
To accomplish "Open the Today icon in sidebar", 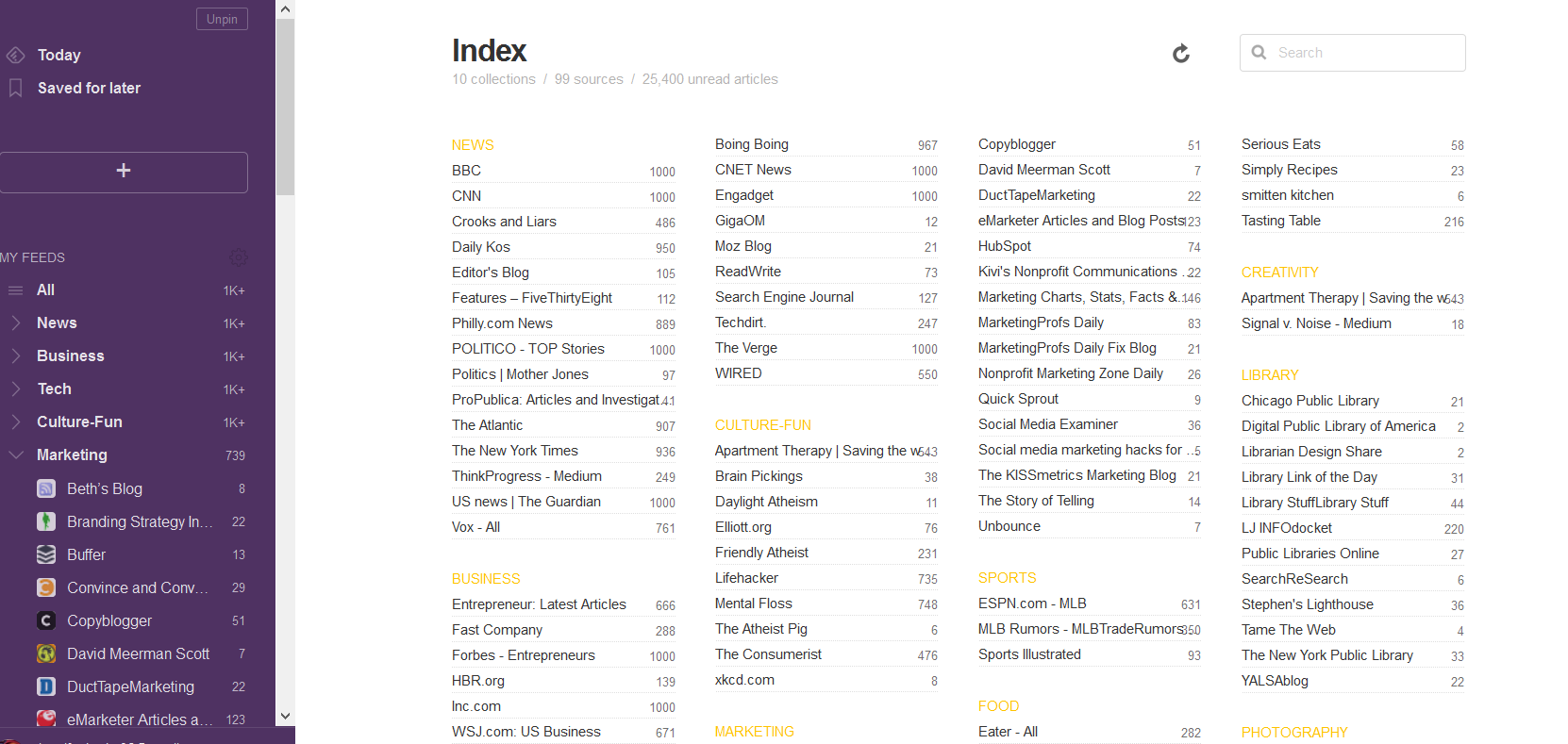I will [15, 56].
